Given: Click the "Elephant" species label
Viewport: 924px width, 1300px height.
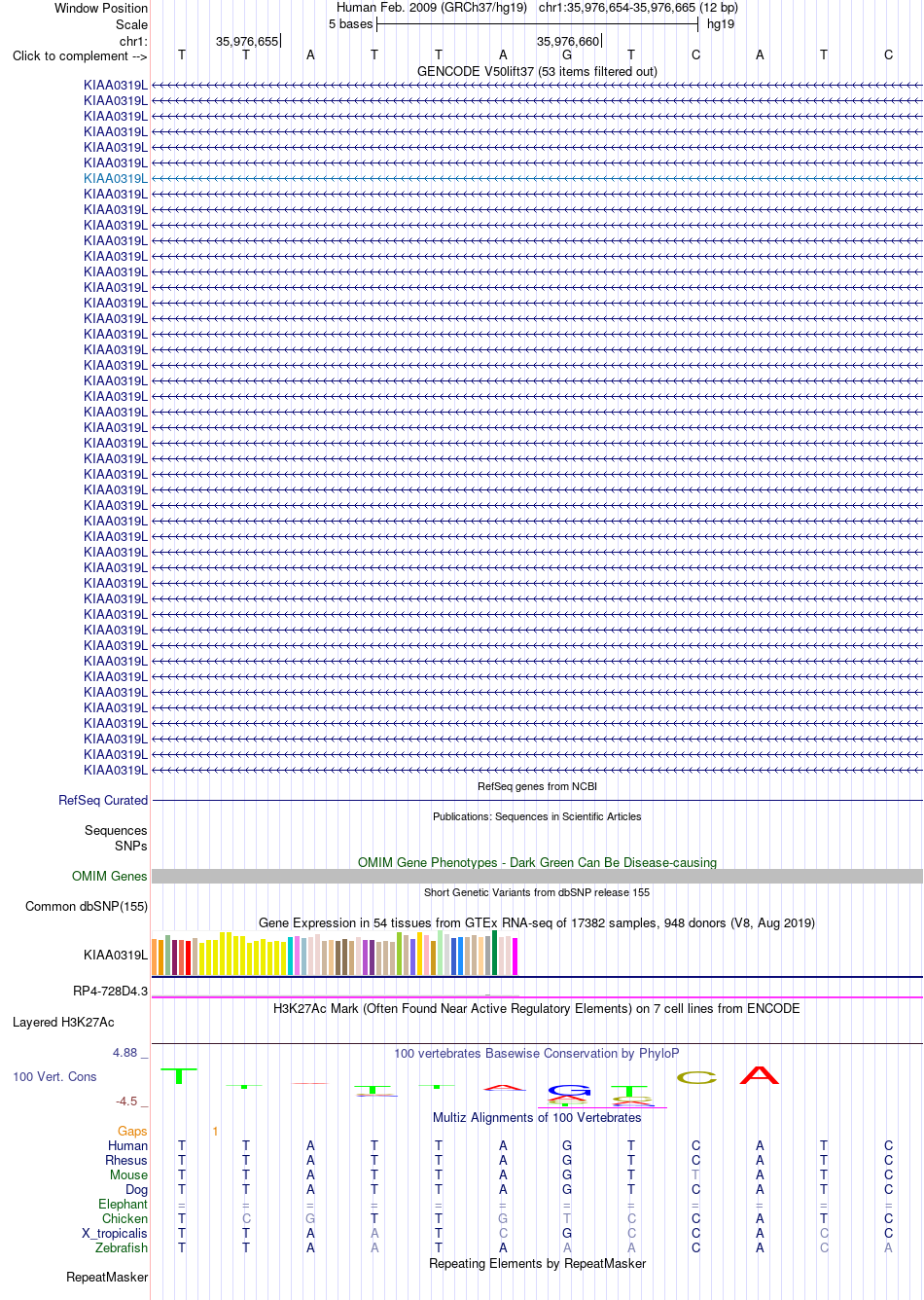Looking at the screenshot, I should [x=123, y=1204].
